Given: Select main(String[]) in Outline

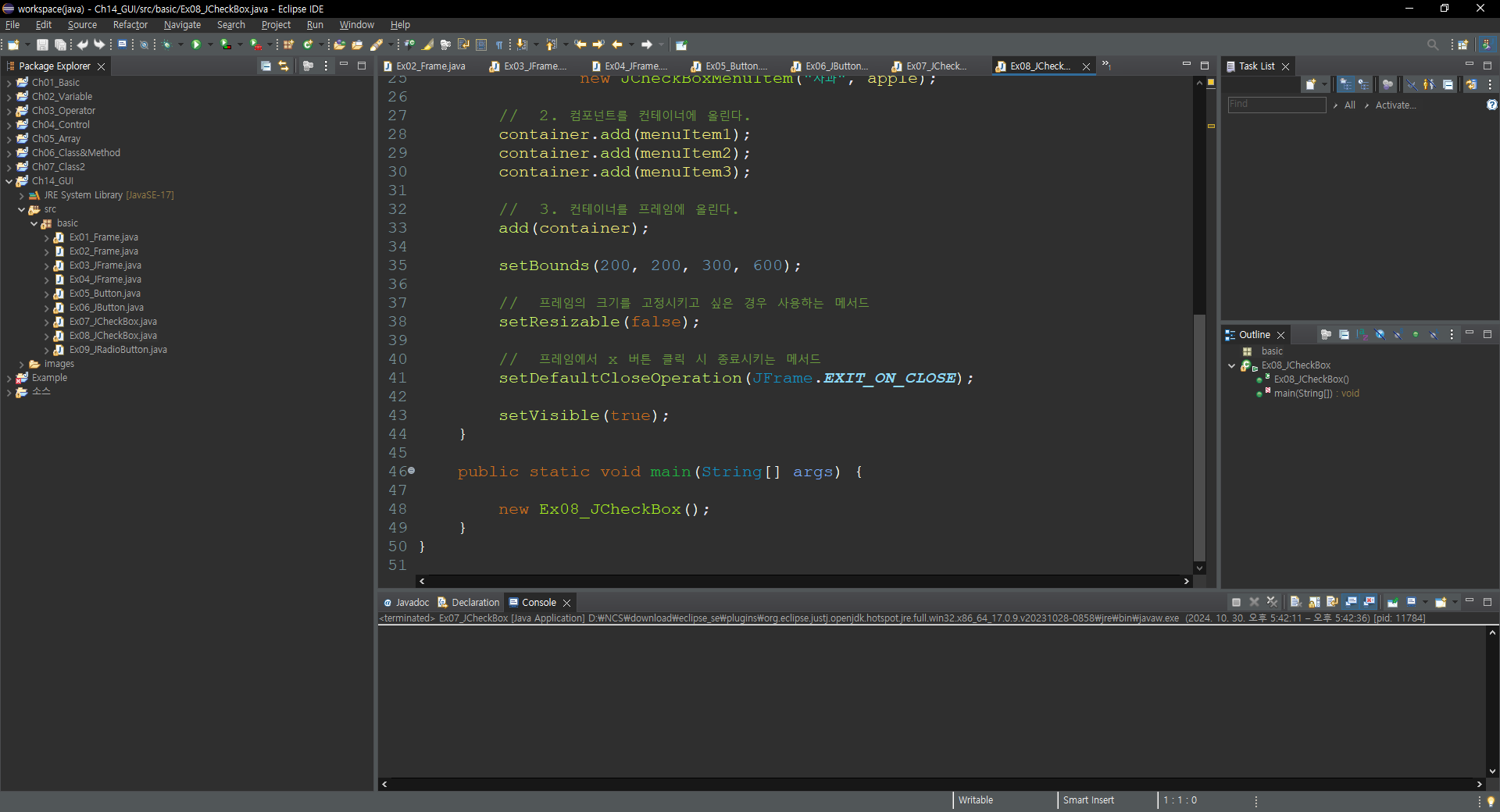Looking at the screenshot, I should coord(1316,394).
